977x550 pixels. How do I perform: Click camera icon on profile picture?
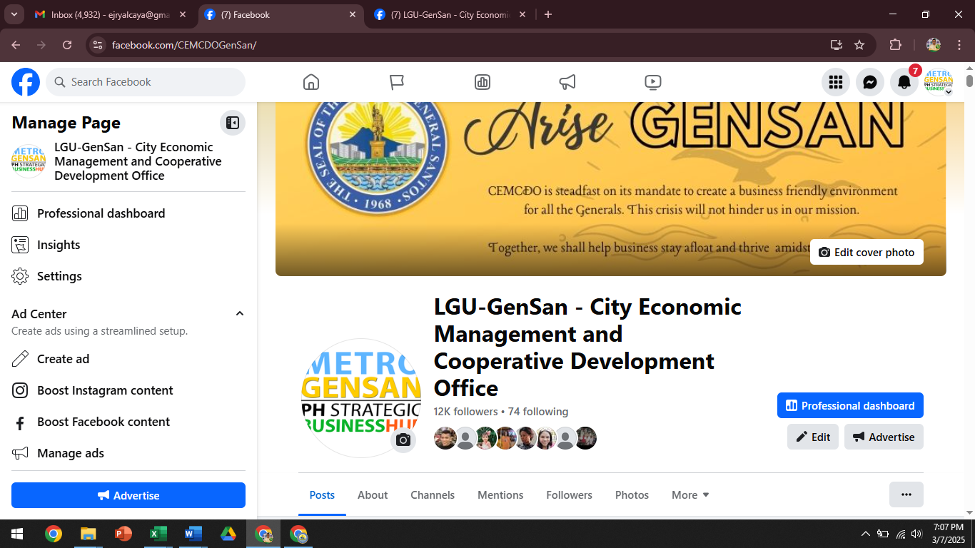coord(403,440)
